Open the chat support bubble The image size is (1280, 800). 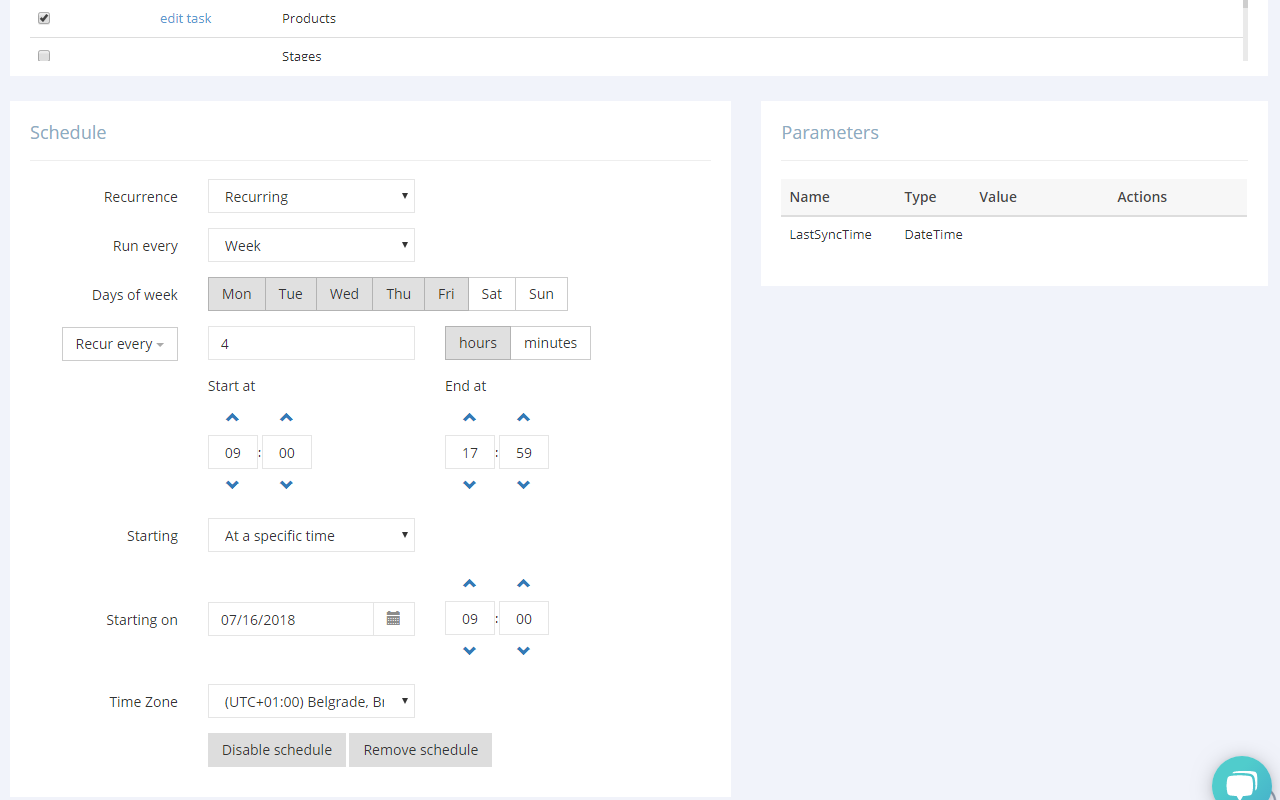pyautogui.click(x=1240, y=782)
